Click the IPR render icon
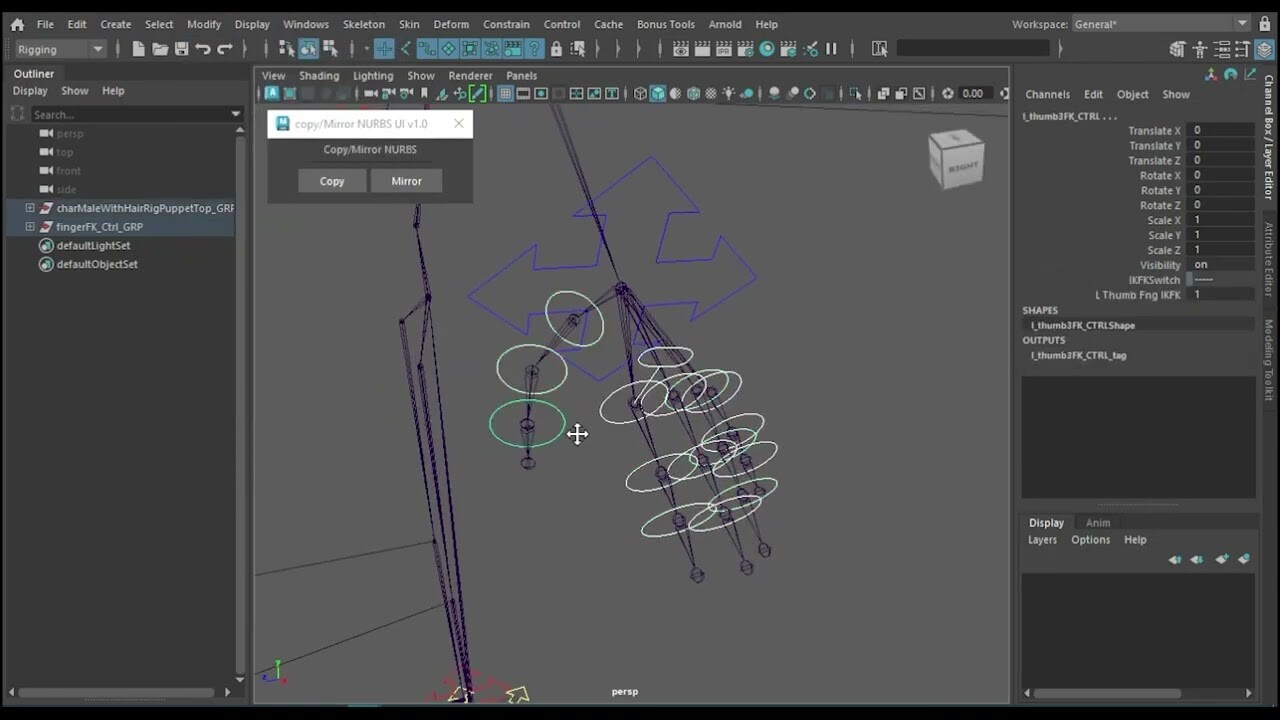 pos(724,48)
